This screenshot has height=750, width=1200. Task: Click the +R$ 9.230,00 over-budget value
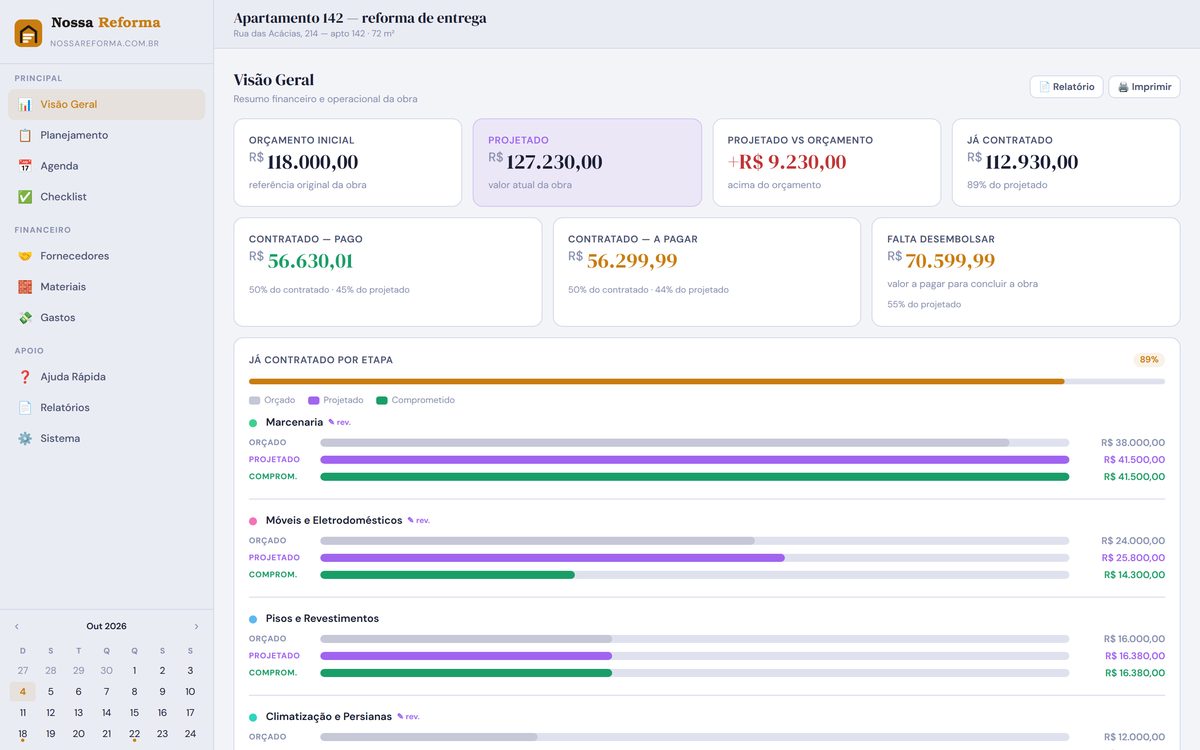(x=787, y=162)
